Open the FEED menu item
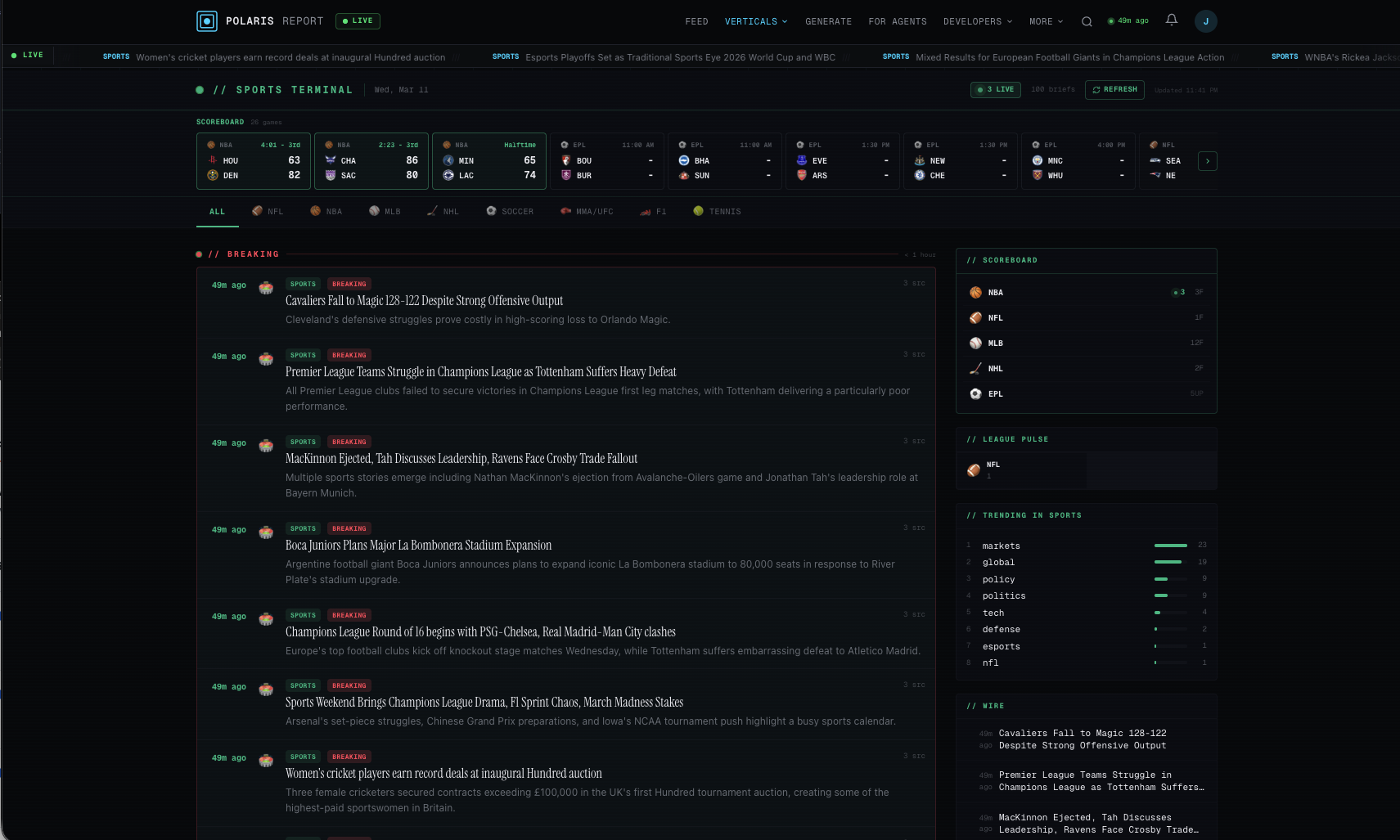This screenshot has height=840, width=1400. coord(696,21)
